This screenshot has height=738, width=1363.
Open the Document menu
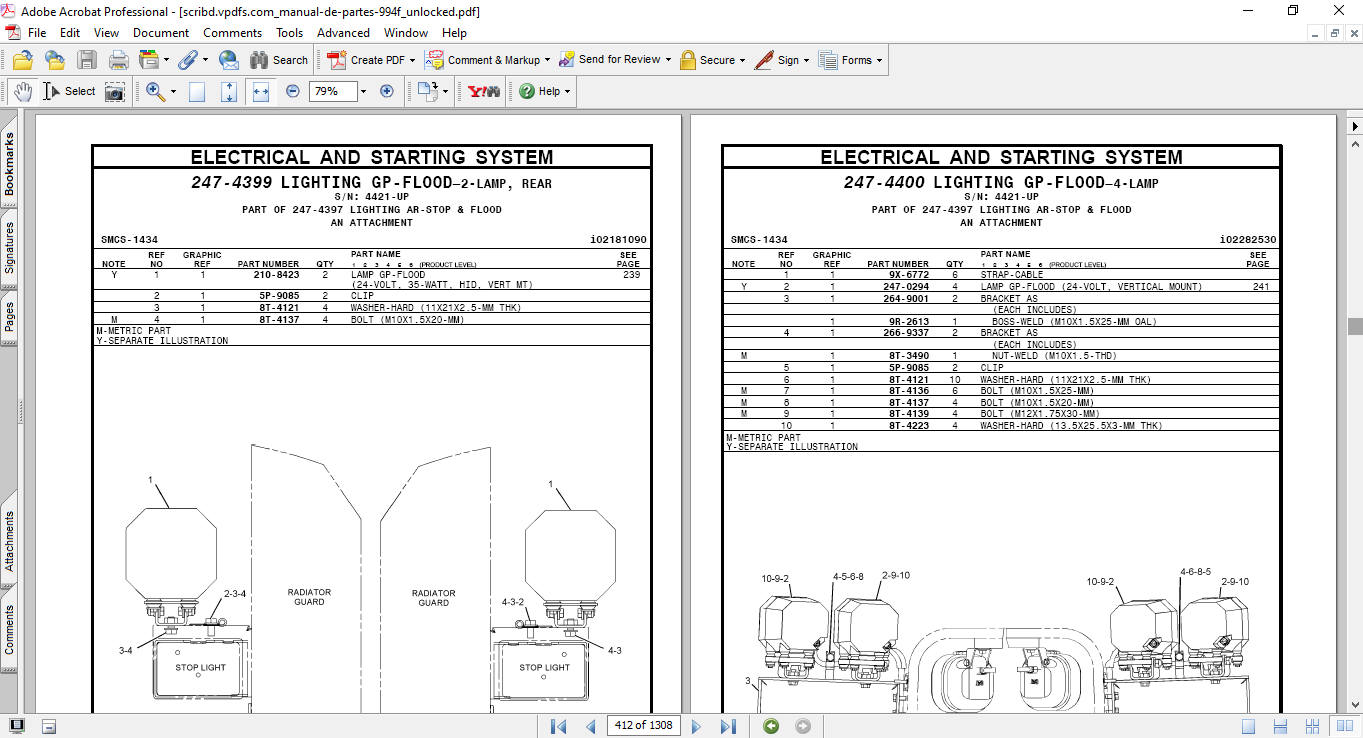pyautogui.click(x=160, y=32)
